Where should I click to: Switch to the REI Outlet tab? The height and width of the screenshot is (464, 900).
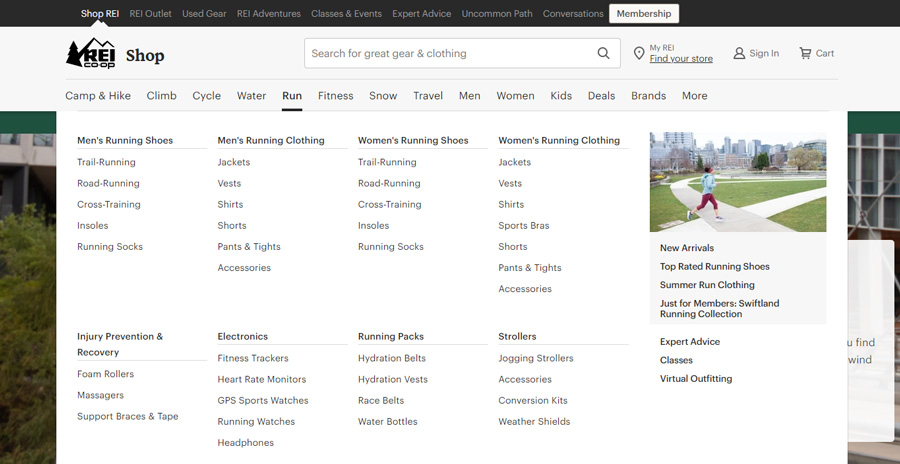coord(150,14)
